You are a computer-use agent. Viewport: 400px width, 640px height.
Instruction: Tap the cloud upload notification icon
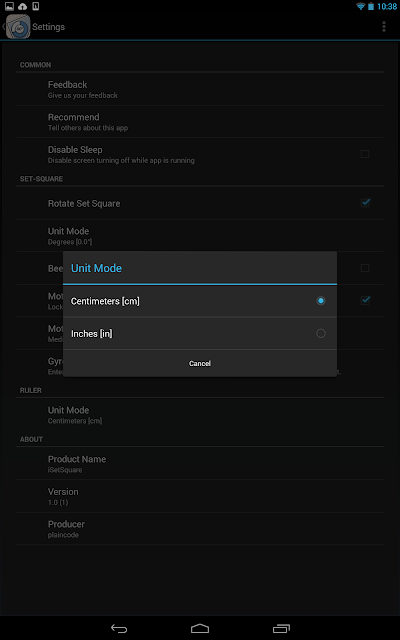pyautogui.click(x=22, y=6)
